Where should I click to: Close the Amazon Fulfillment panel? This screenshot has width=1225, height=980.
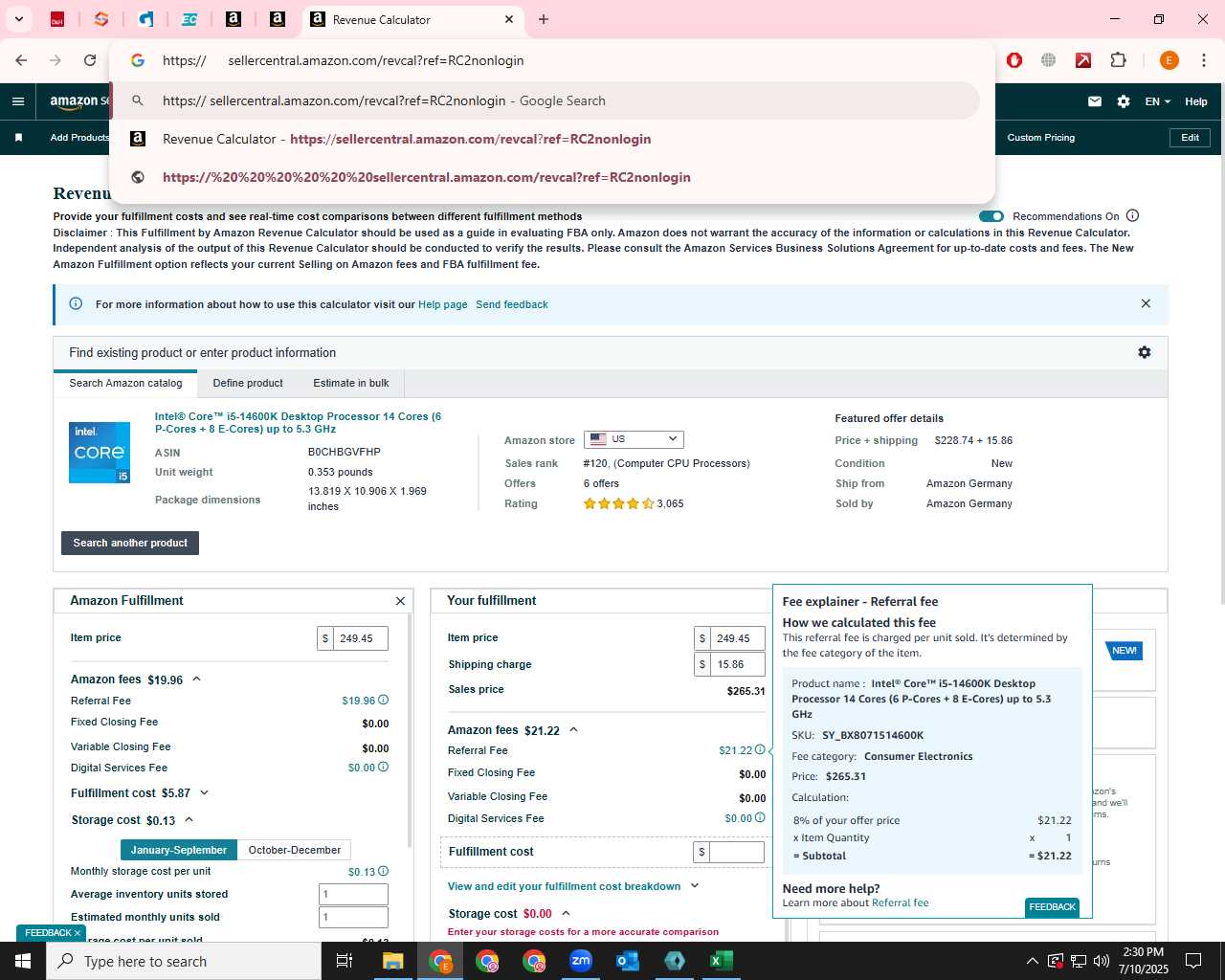[x=400, y=601]
